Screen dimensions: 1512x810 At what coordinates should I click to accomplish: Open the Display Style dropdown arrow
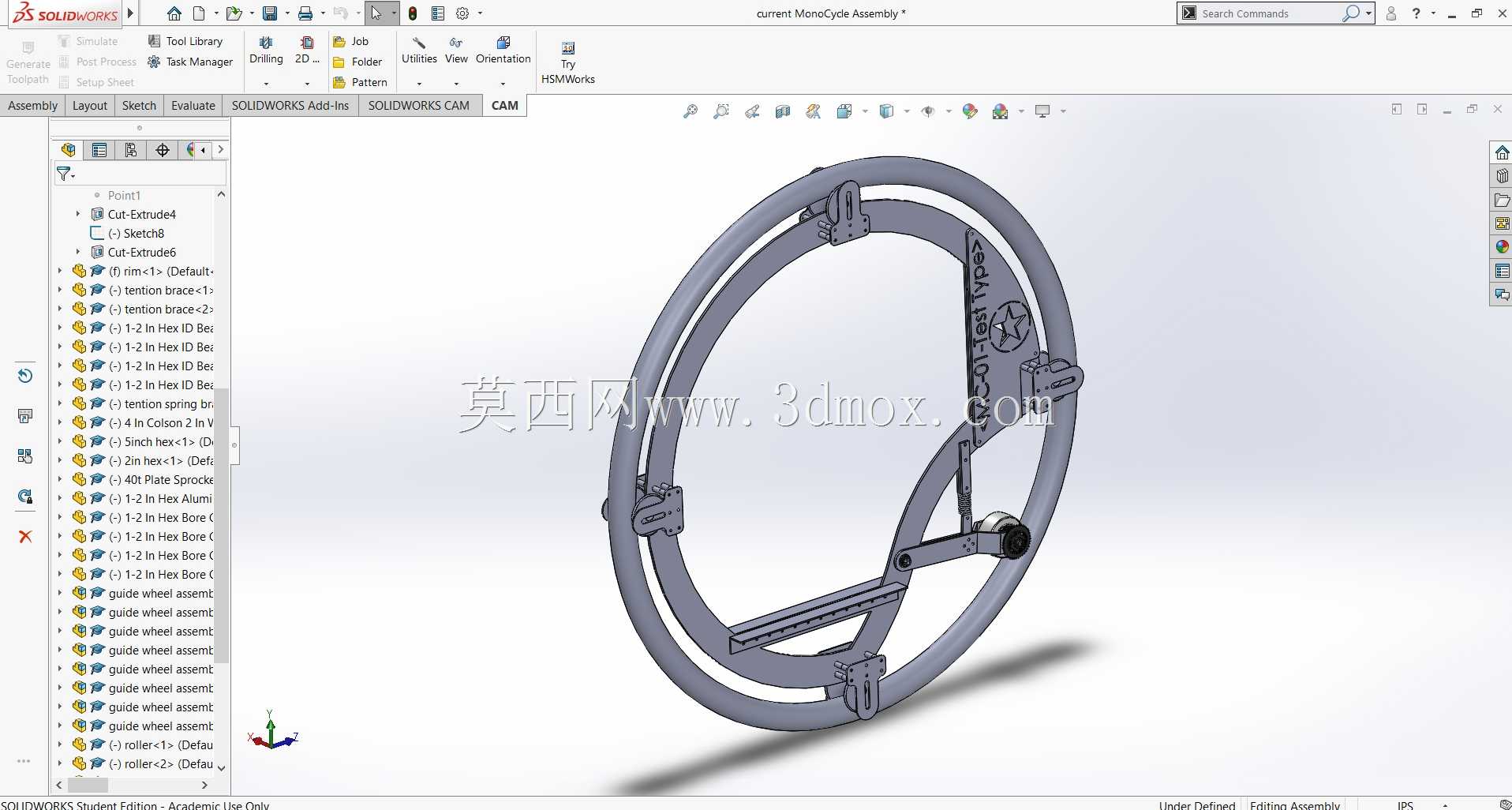(x=907, y=111)
